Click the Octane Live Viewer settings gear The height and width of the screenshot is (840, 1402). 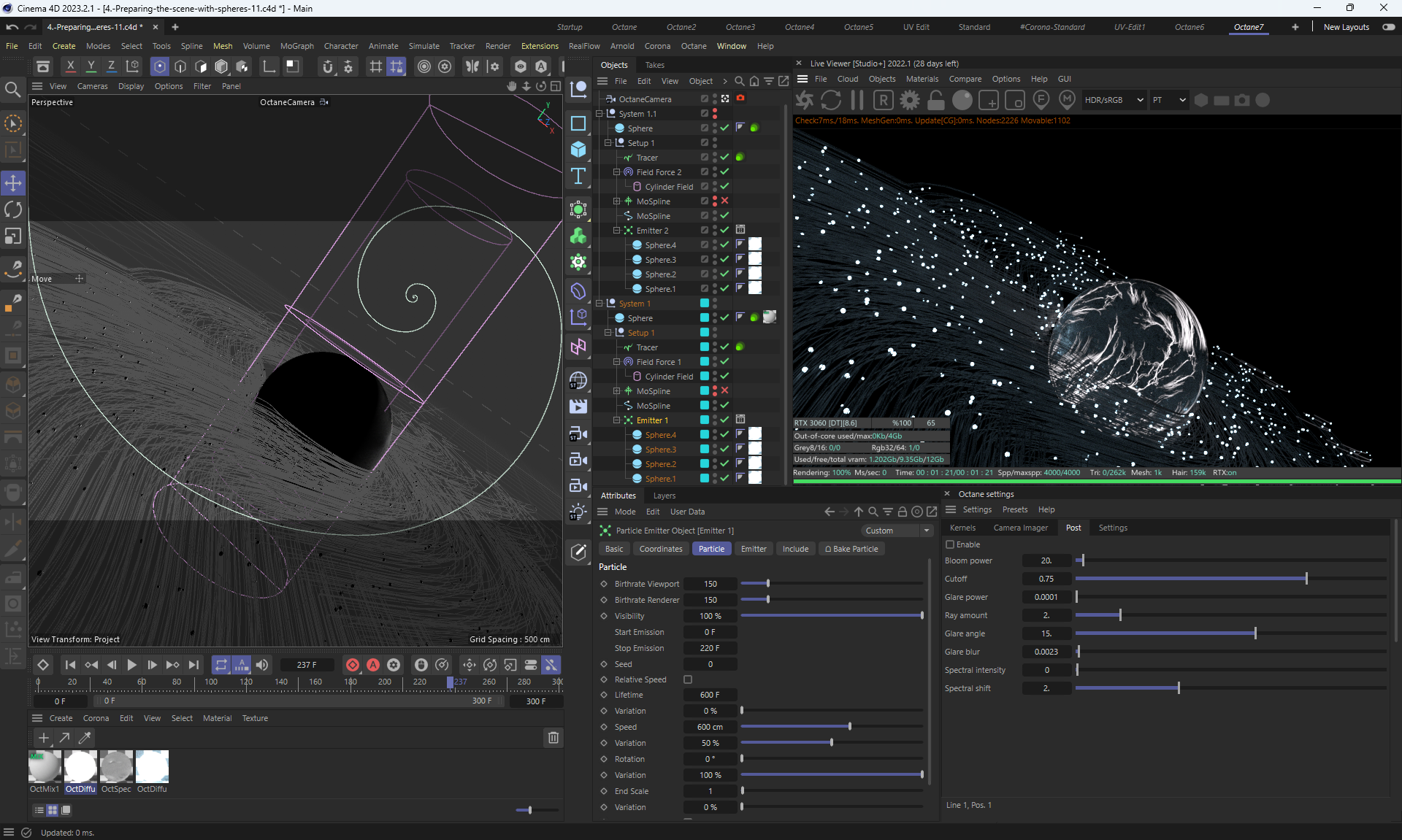tap(909, 100)
